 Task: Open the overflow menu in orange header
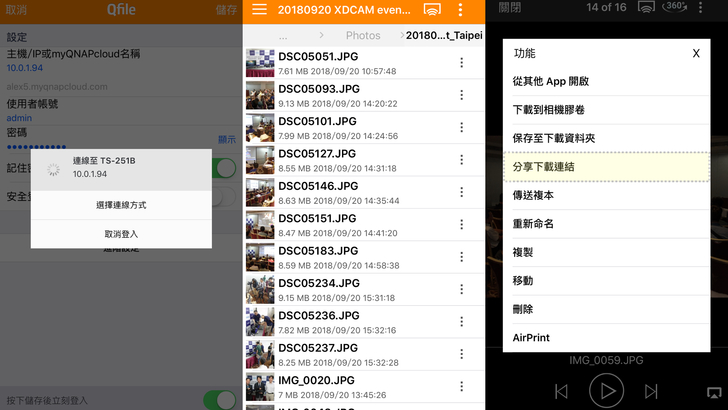pyautogui.click(x=461, y=9)
